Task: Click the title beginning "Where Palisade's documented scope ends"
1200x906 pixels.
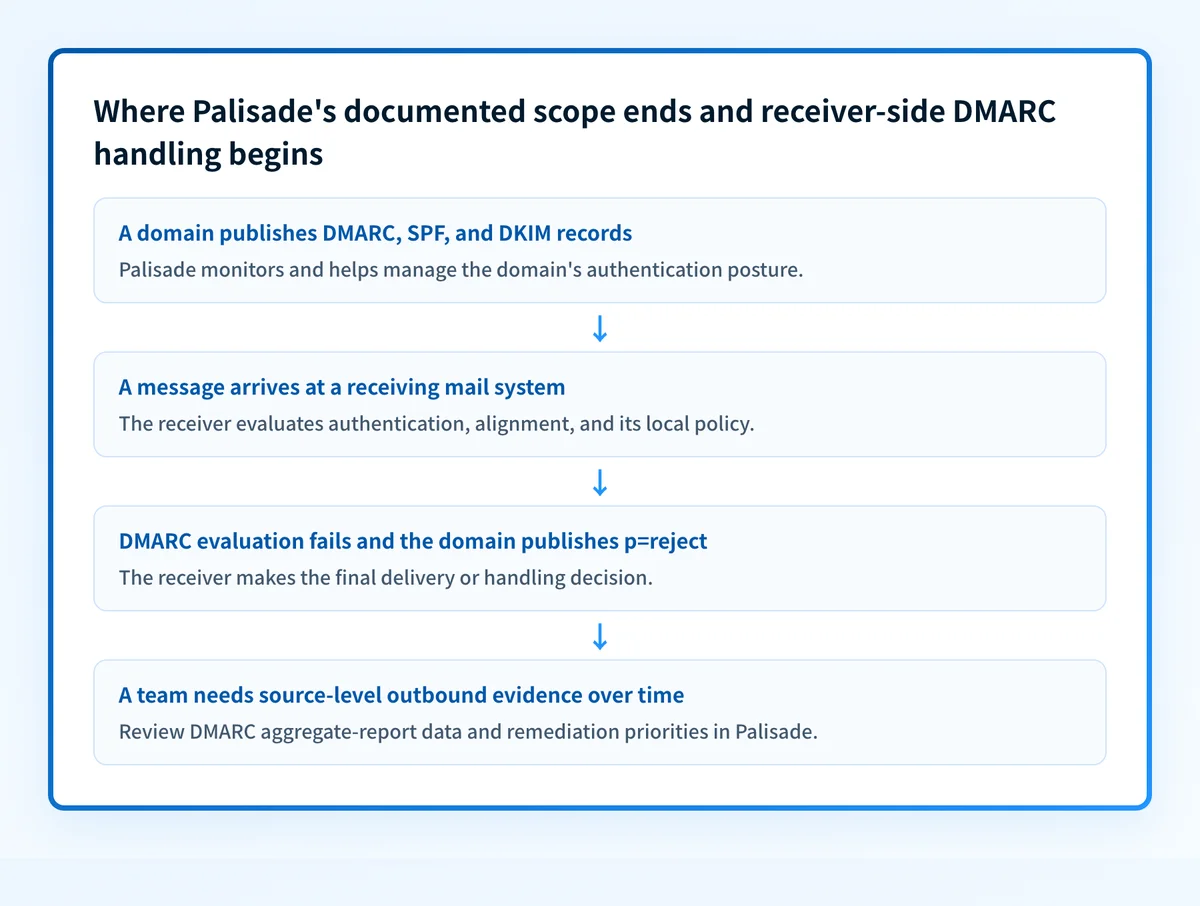Action: click(x=575, y=133)
